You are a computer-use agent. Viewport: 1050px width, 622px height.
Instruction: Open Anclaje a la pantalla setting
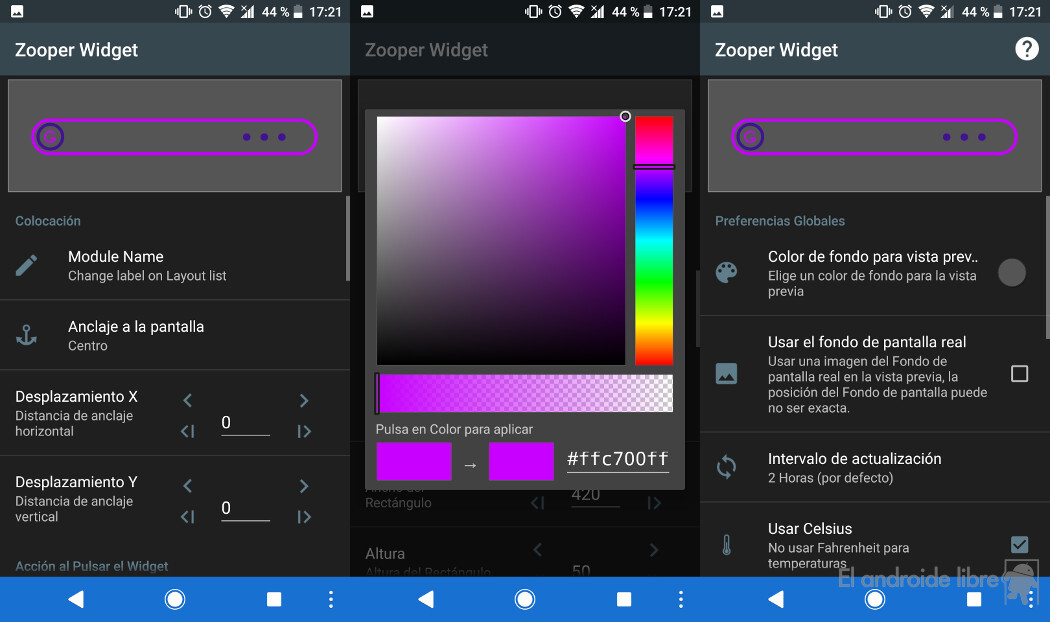click(175, 335)
